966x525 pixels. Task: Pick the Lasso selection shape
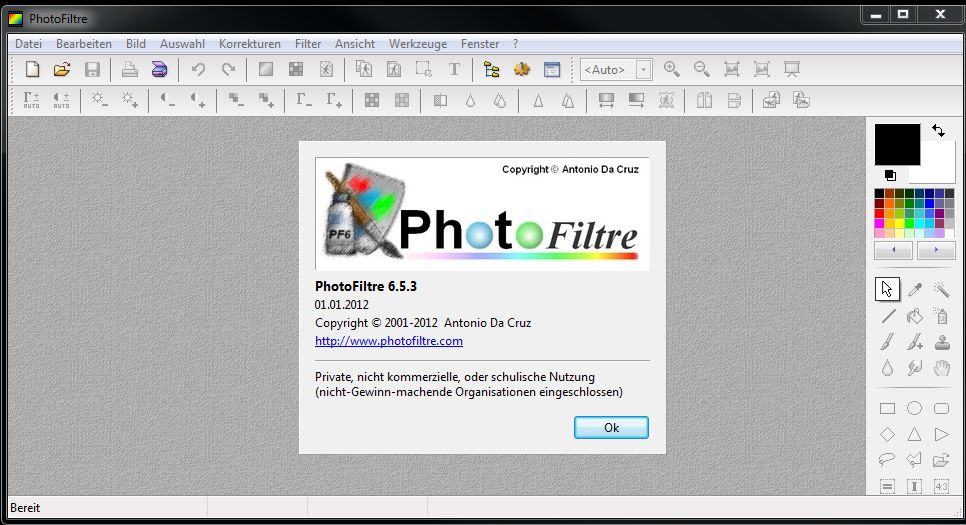[x=887, y=460]
